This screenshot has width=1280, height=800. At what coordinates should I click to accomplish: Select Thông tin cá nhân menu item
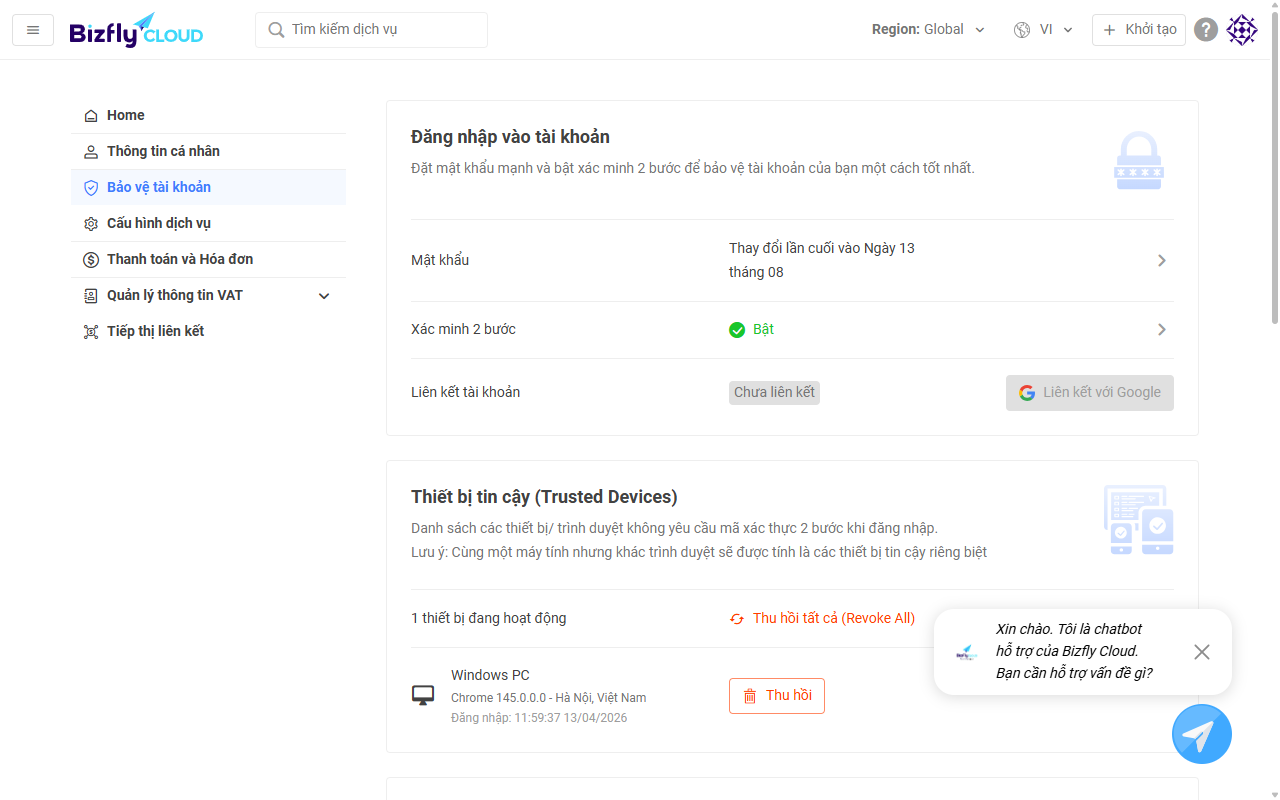point(163,152)
